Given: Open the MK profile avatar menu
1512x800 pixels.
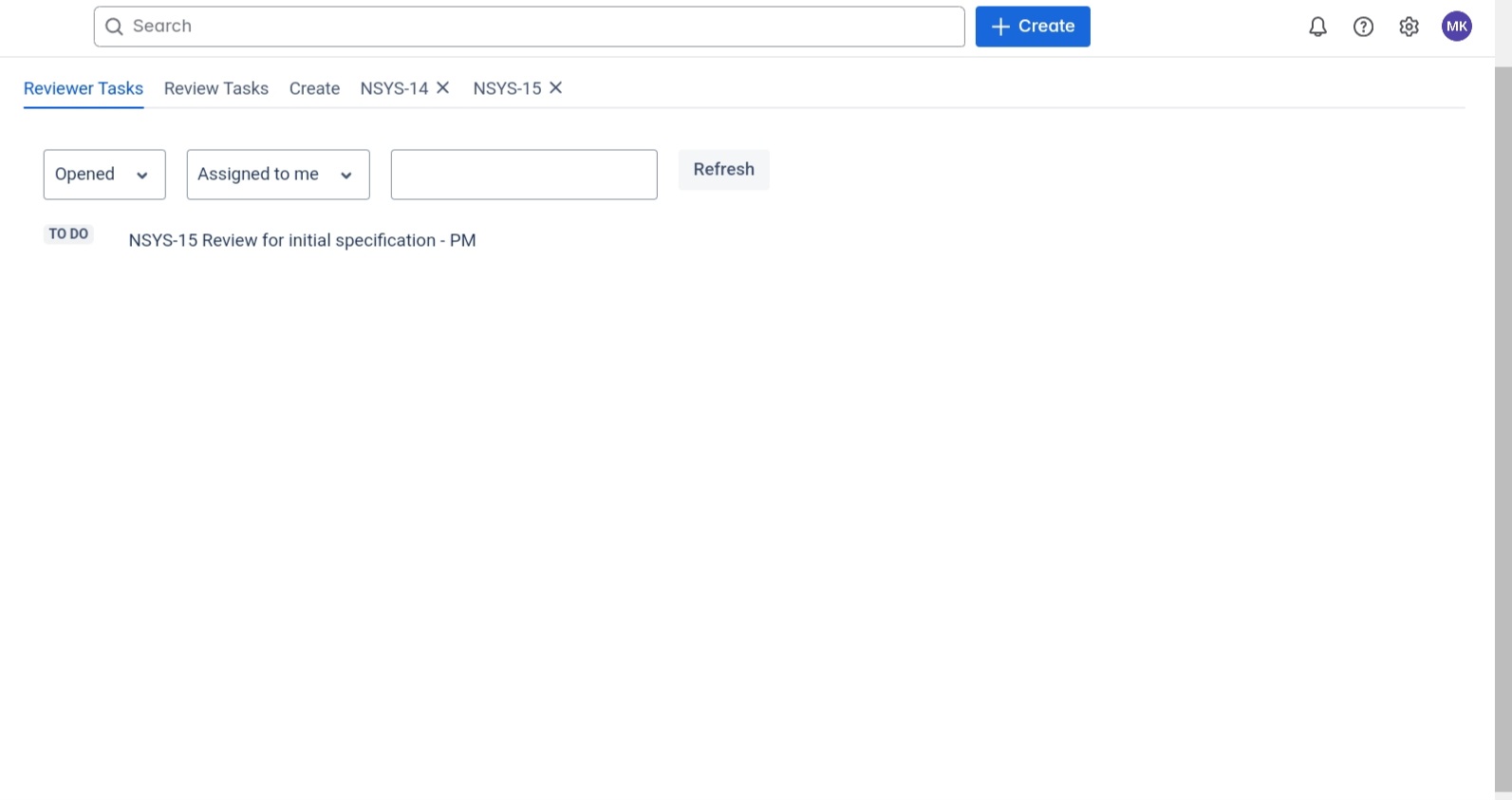Looking at the screenshot, I should click(1457, 27).
